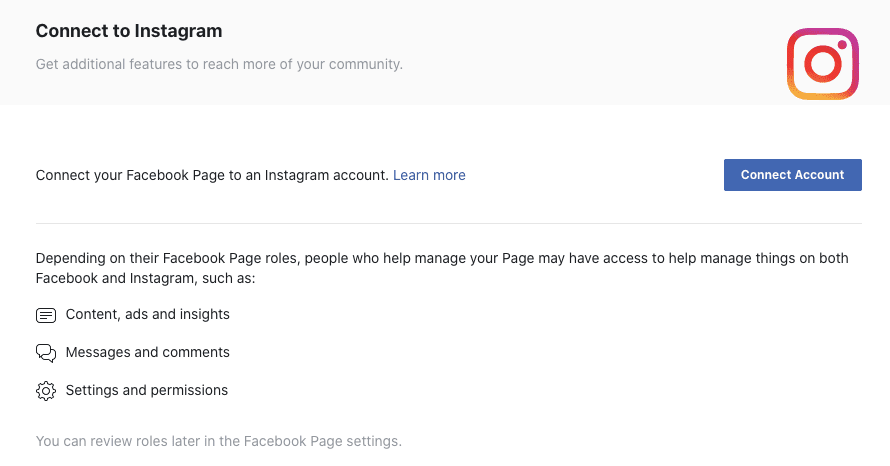Viewport: 890px width, 466px height.
Task: Select the Connect to Instagram heading
Action: point(129,31)
